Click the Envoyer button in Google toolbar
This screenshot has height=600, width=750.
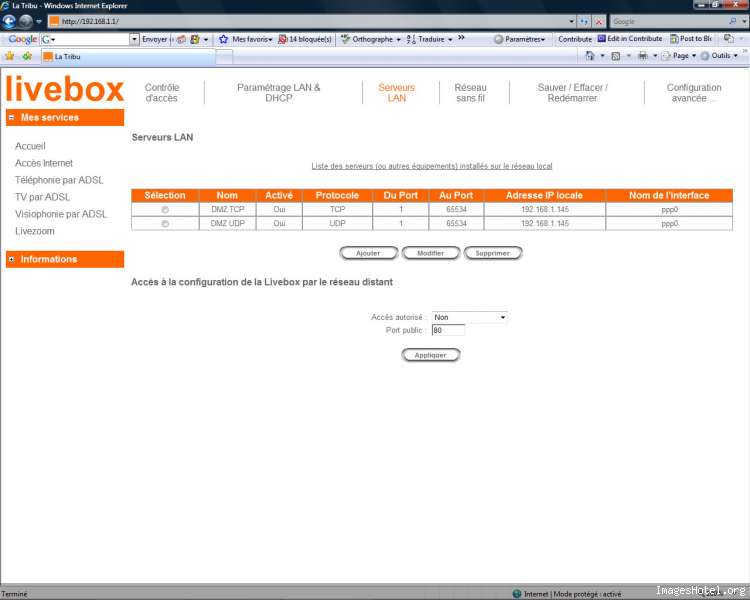click(x=154, y=39)
